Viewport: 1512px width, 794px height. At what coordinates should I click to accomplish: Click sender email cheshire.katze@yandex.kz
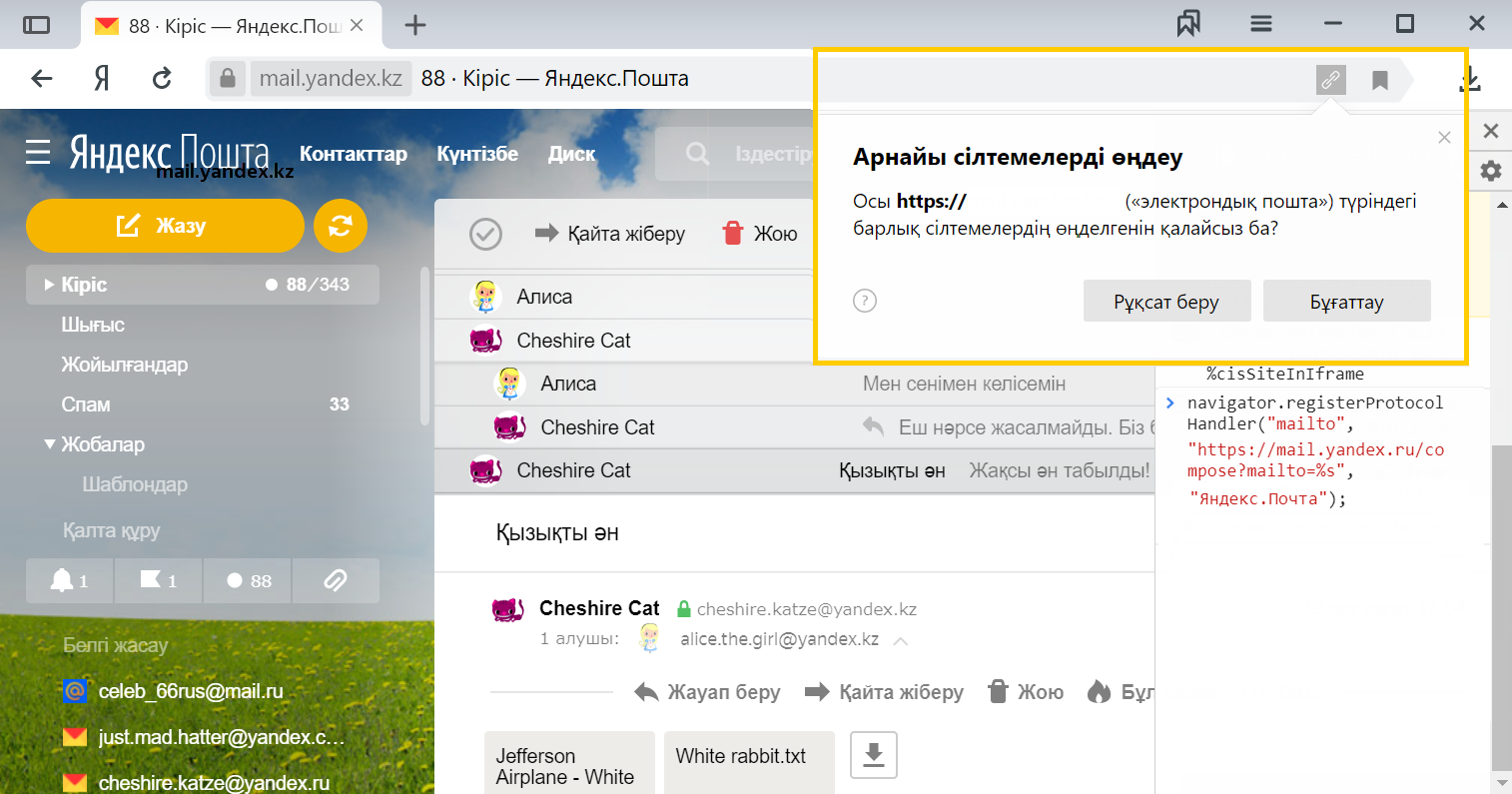pos(807,609)
